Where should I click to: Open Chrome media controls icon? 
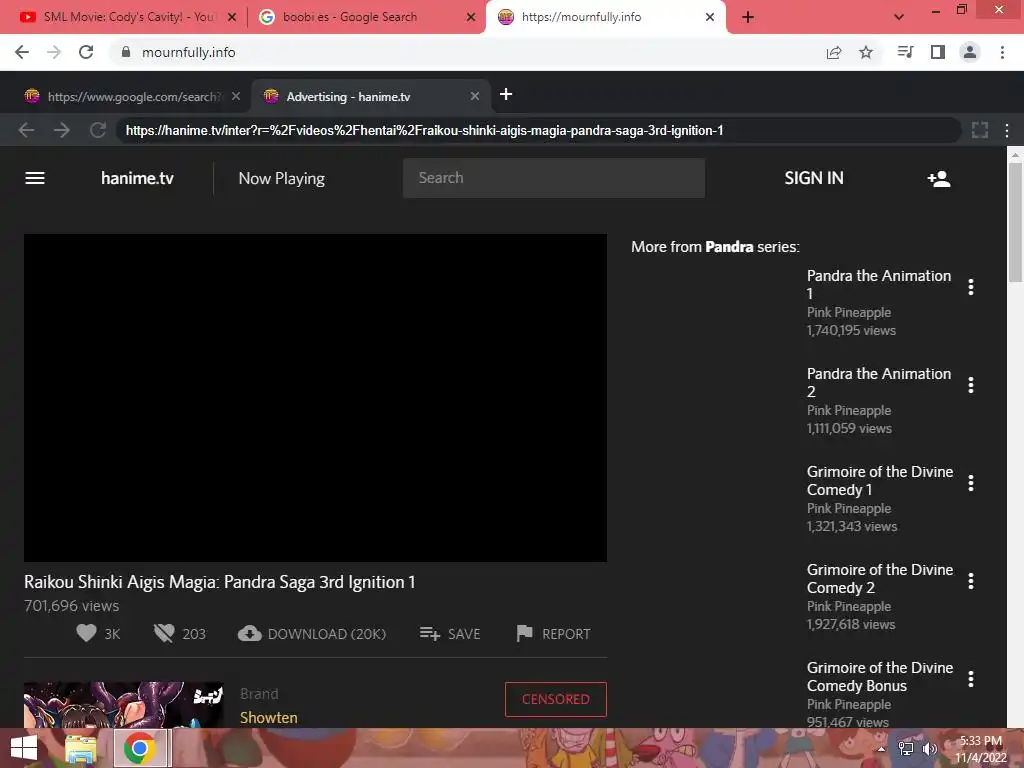click(x=905, y=52)
